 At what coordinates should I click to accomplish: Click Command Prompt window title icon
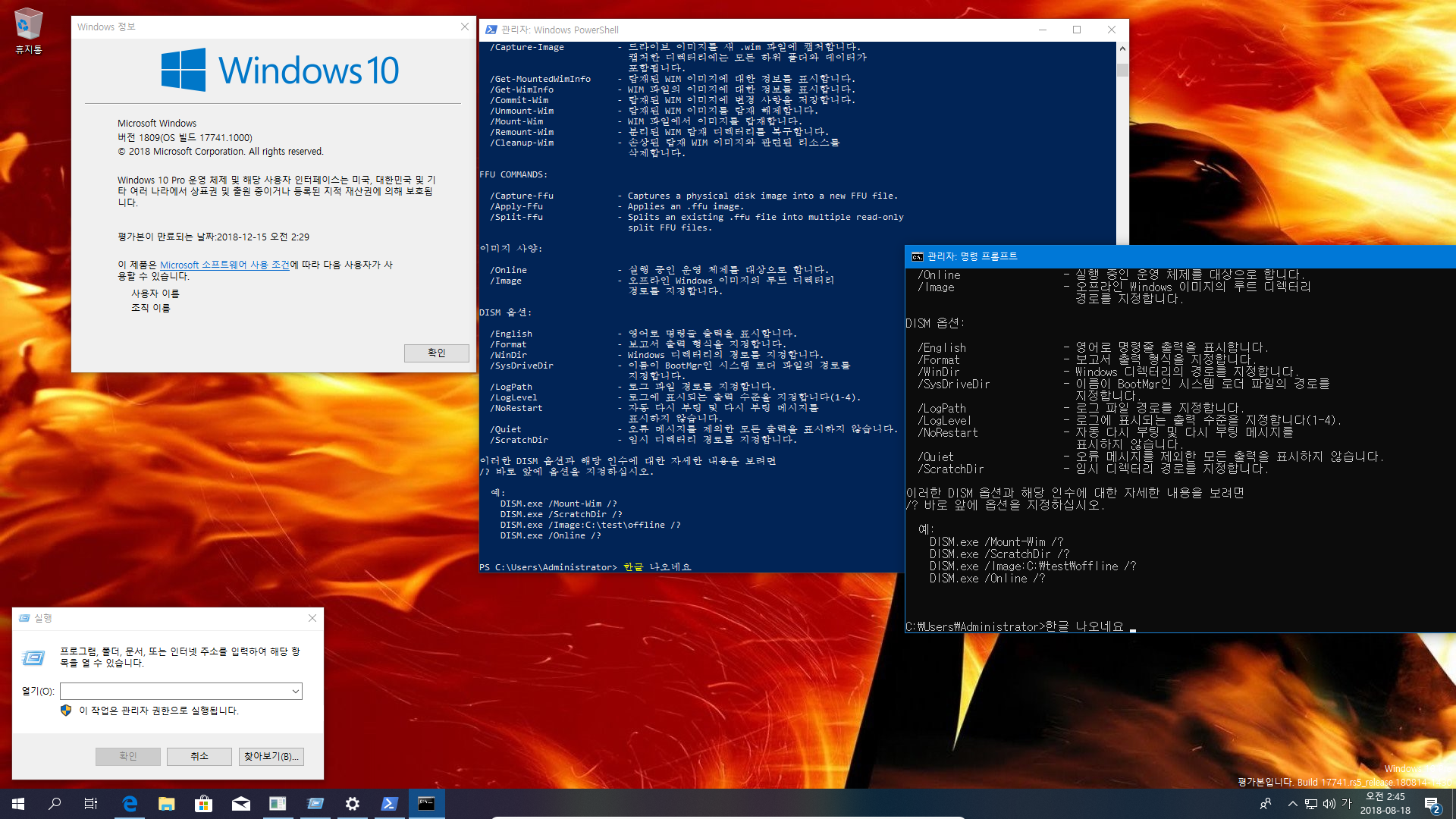coord(918,256)
